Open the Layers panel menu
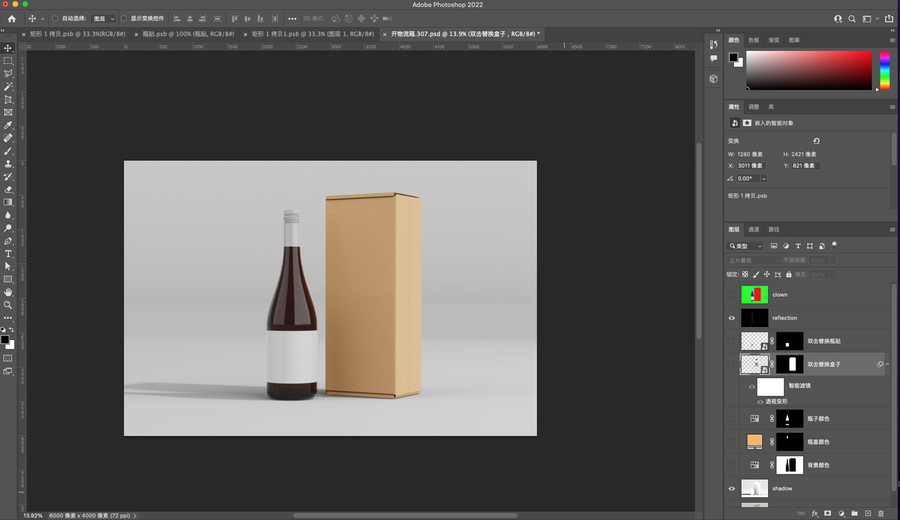The image size is (900, 520). [x=892, y=229]
